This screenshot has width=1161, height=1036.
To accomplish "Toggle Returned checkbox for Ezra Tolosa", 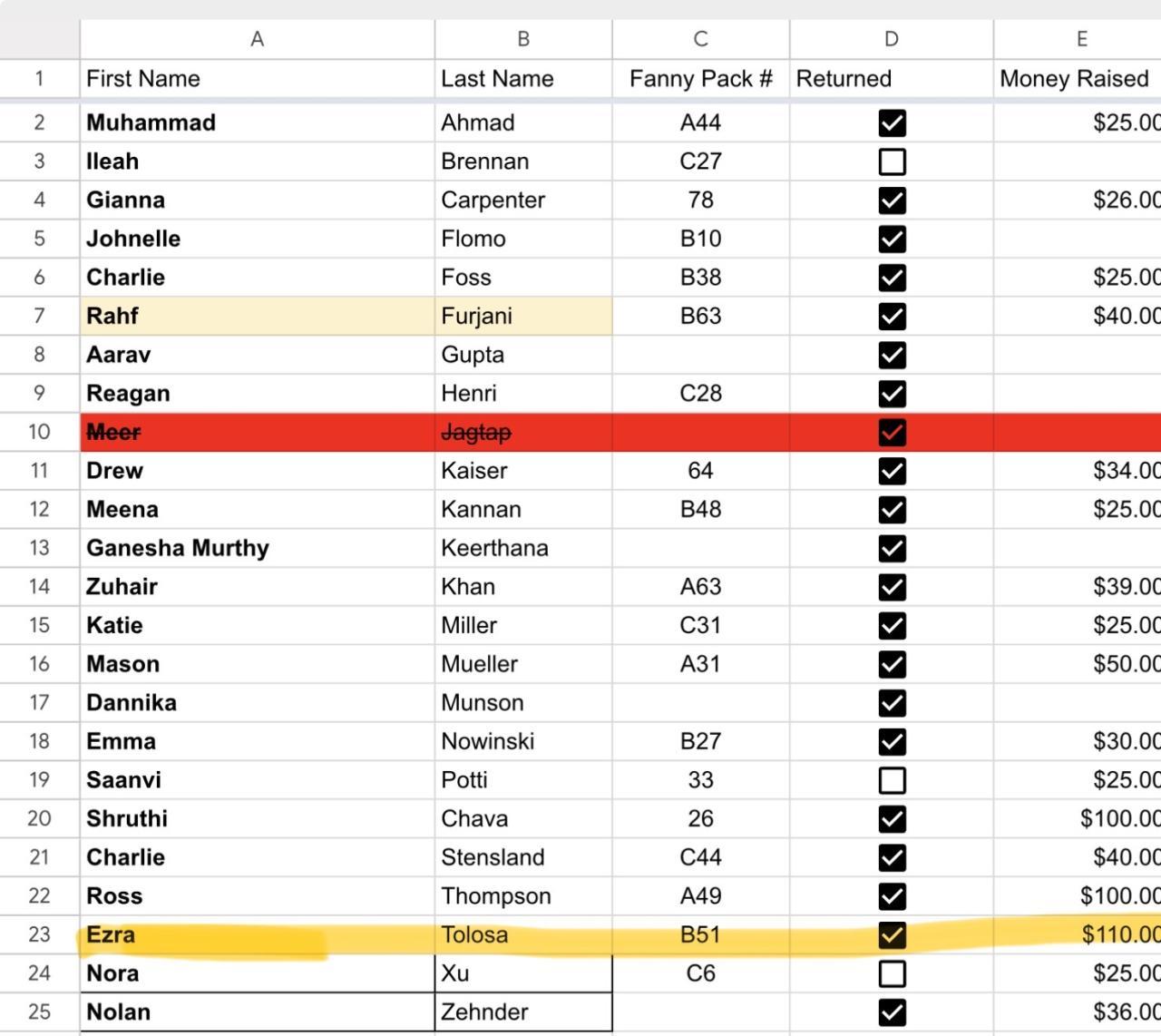I will click(892, 934).
